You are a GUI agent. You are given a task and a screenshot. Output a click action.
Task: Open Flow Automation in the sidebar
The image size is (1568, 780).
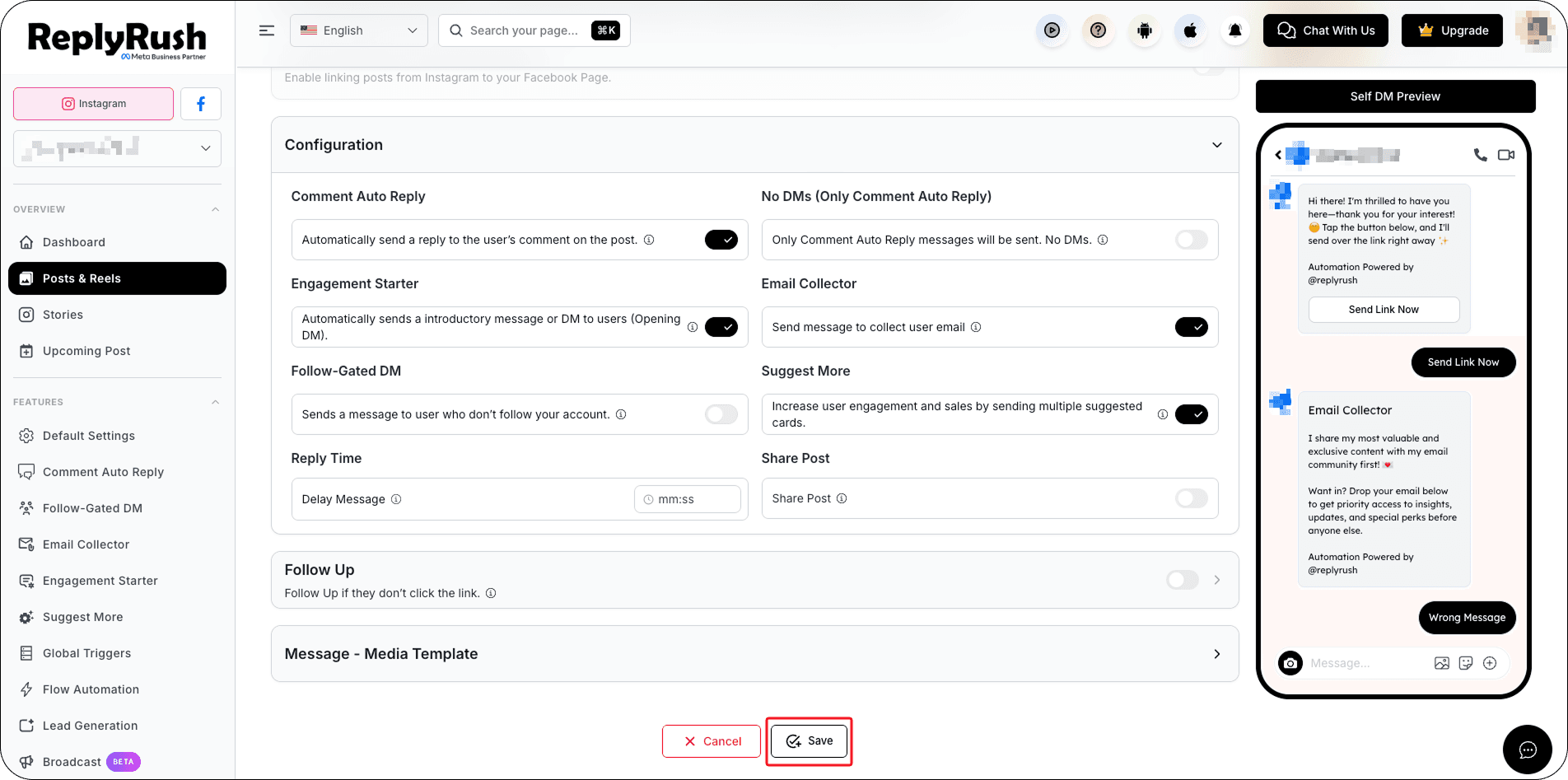pos(91,689)
